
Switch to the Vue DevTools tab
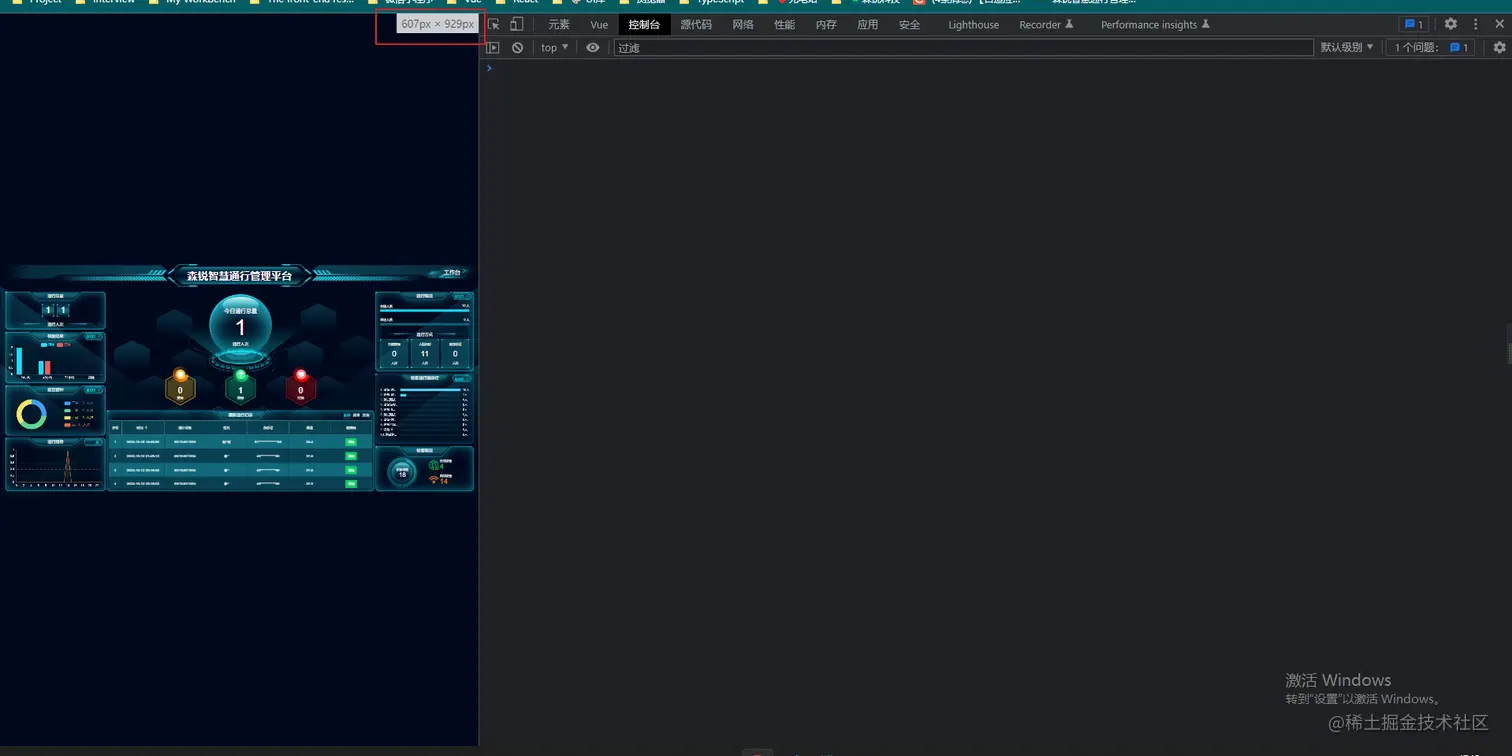click(599, 25)
